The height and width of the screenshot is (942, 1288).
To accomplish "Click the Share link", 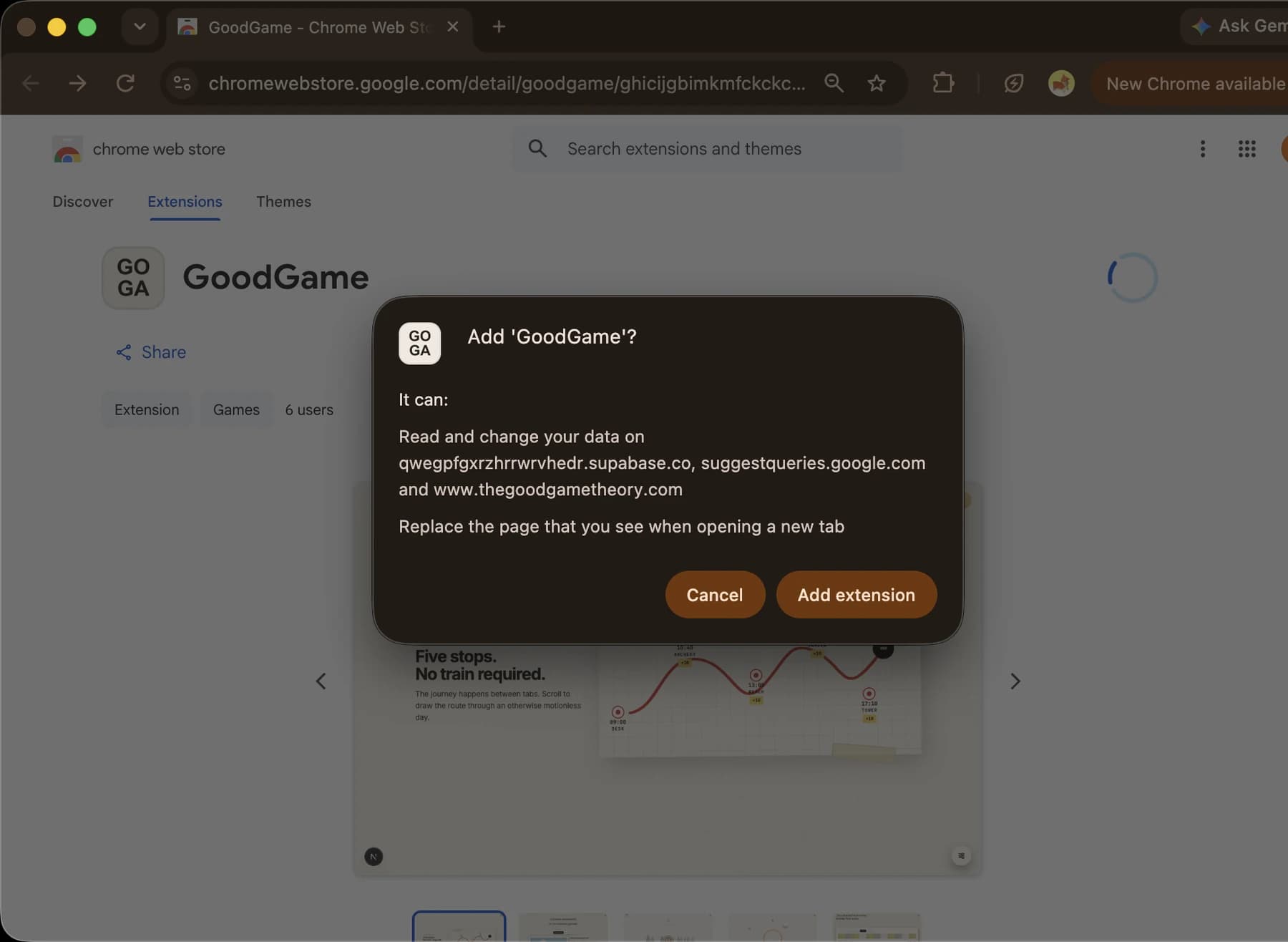I will tap(151, 352).
